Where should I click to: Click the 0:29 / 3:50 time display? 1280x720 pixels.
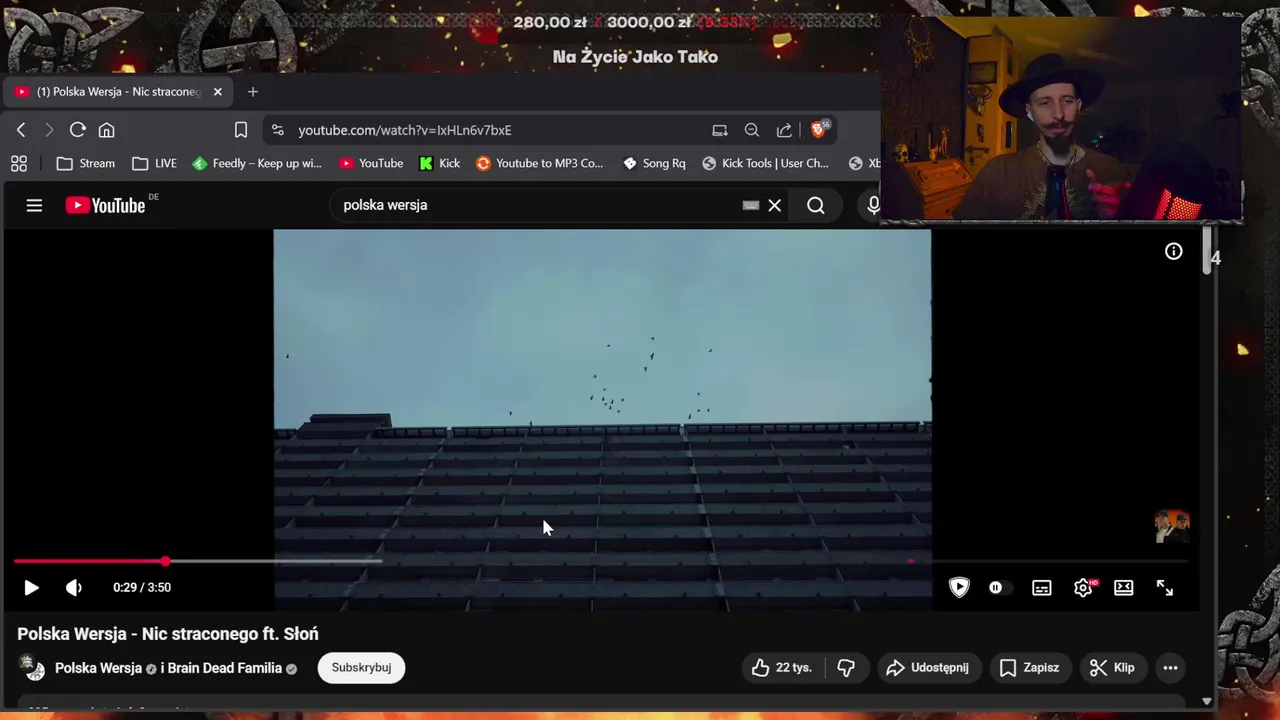point(142,588)
